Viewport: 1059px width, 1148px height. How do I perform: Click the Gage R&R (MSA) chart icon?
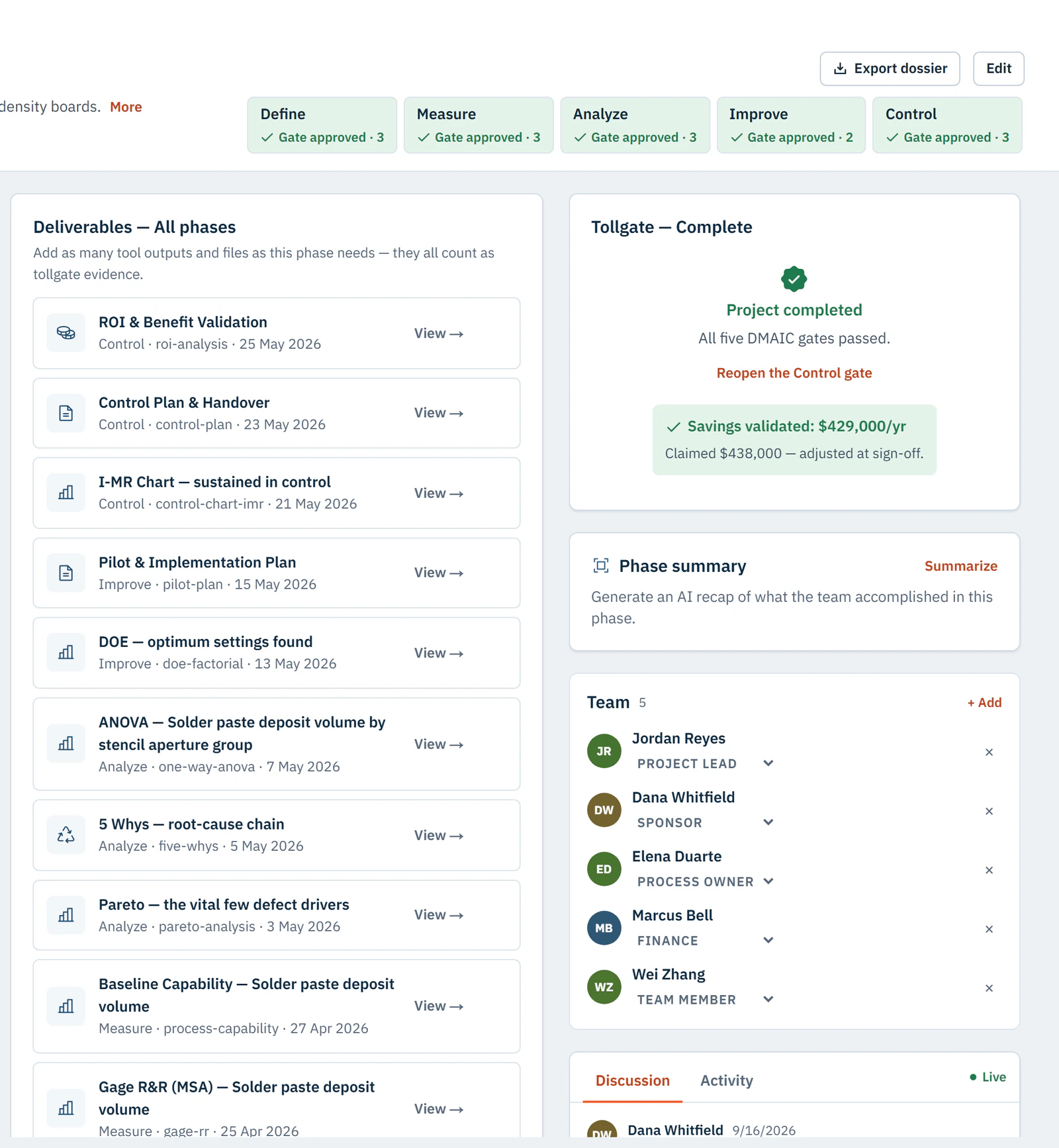(66, 1108)
